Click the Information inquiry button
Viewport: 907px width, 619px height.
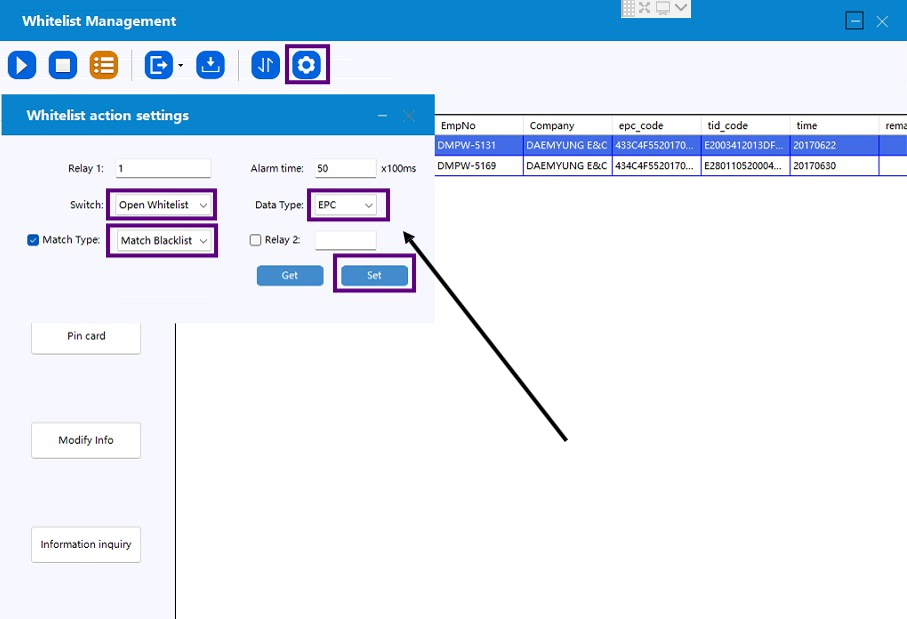coord(86,544)
